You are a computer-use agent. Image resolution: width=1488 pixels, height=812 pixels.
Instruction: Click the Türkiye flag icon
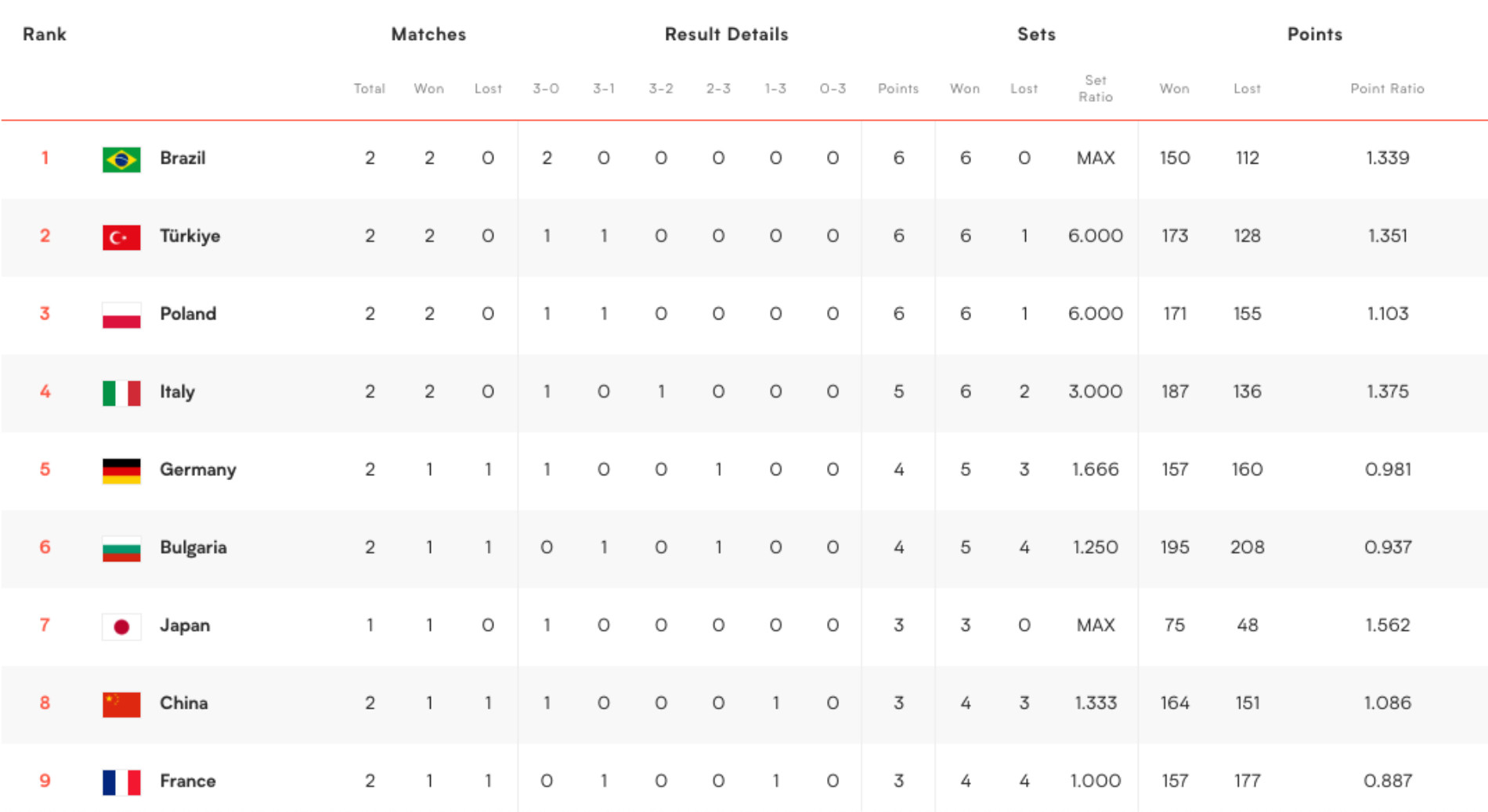[121, 236]
